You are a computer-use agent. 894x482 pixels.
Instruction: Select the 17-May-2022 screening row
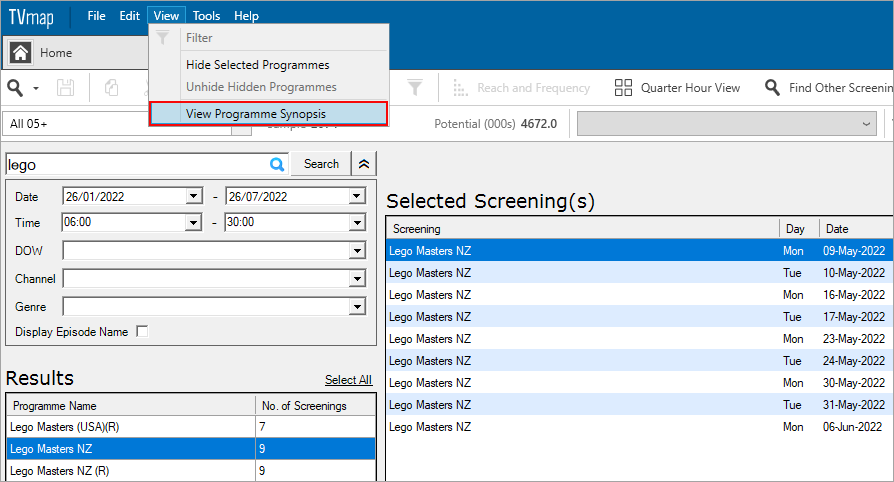tap(639, 317)
